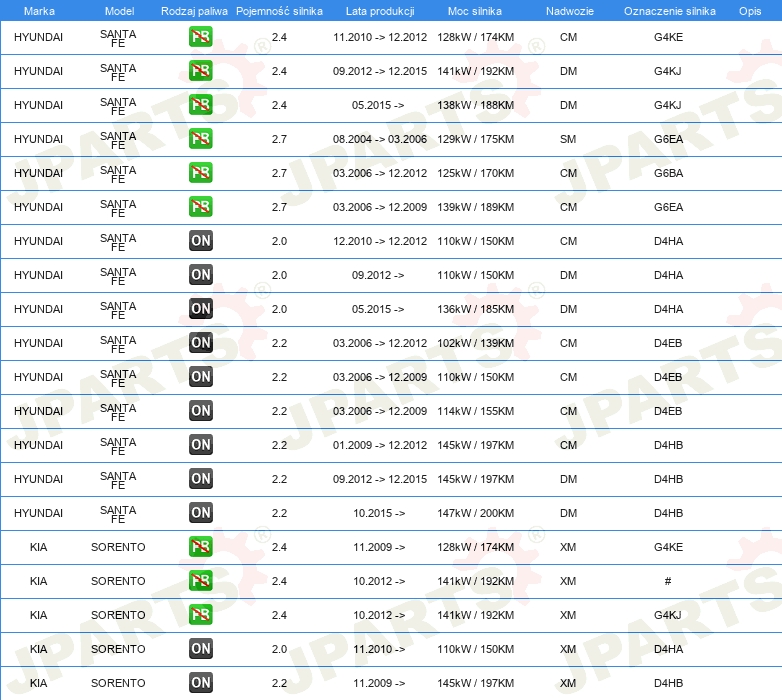
Task: Click the 01.2009 -> 12.2012 production years cell
Action: 380,445
